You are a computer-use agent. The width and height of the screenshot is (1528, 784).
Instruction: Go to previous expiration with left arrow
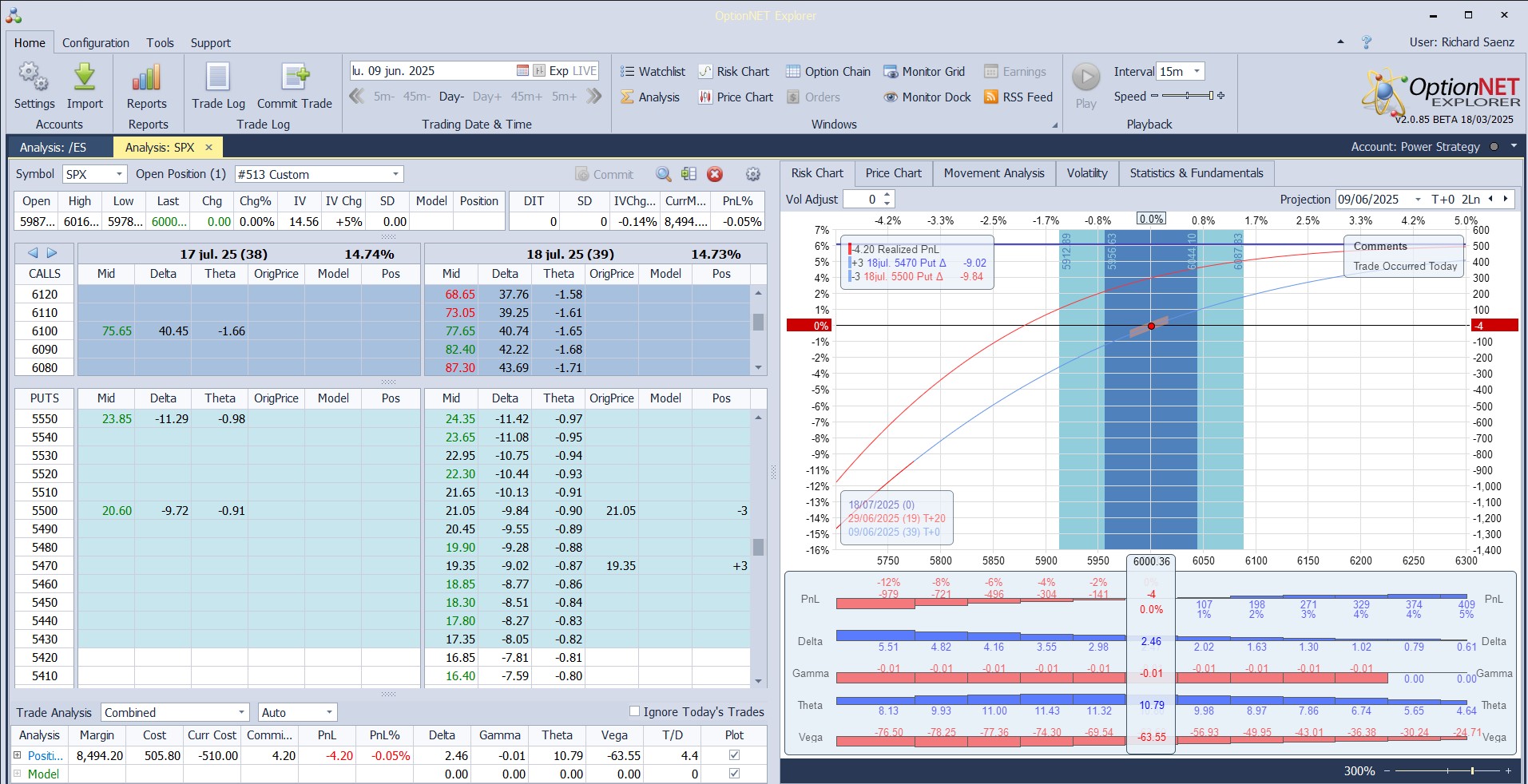tap(33, 253)
